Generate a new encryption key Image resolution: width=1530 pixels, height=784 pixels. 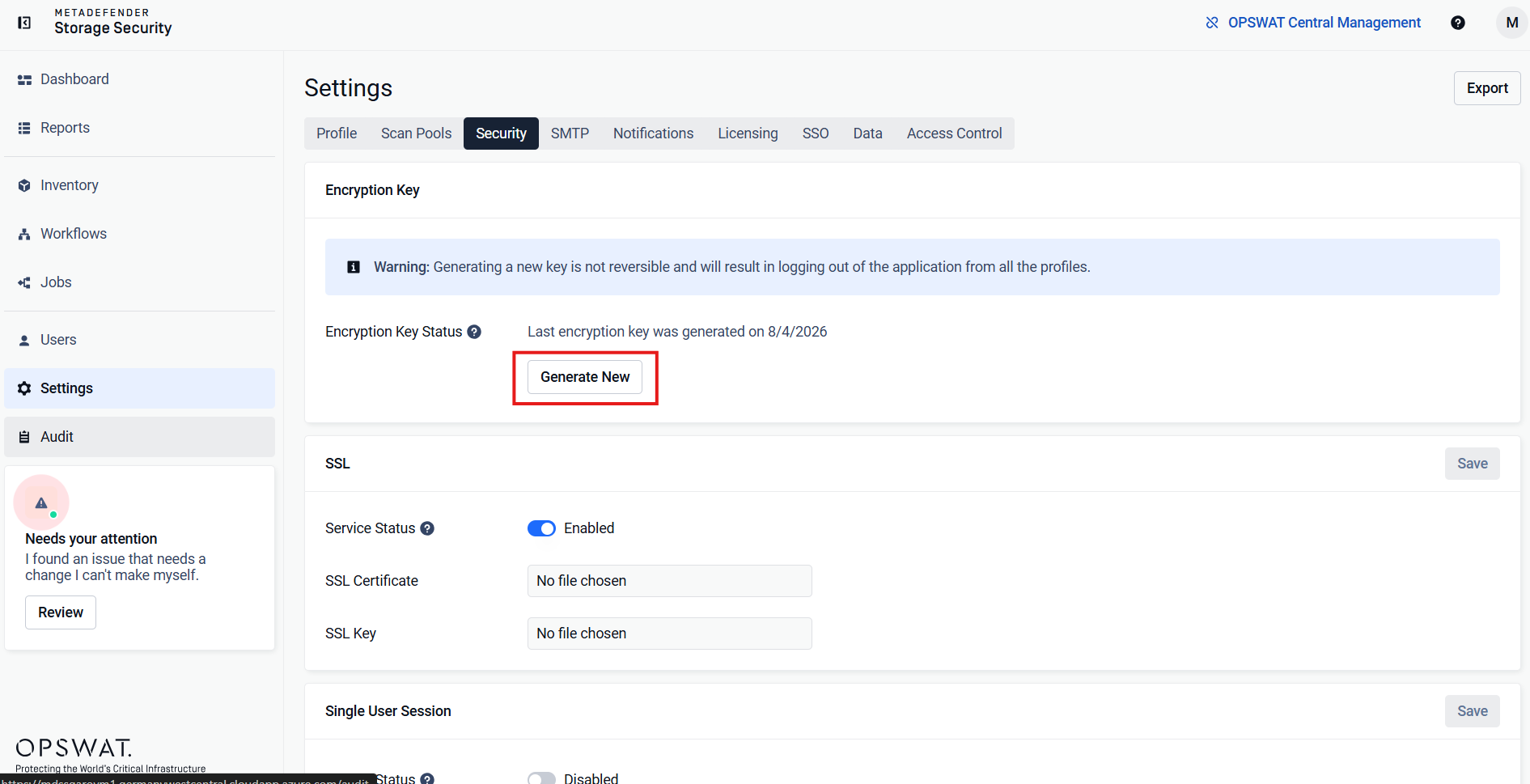tap(585, 377)
